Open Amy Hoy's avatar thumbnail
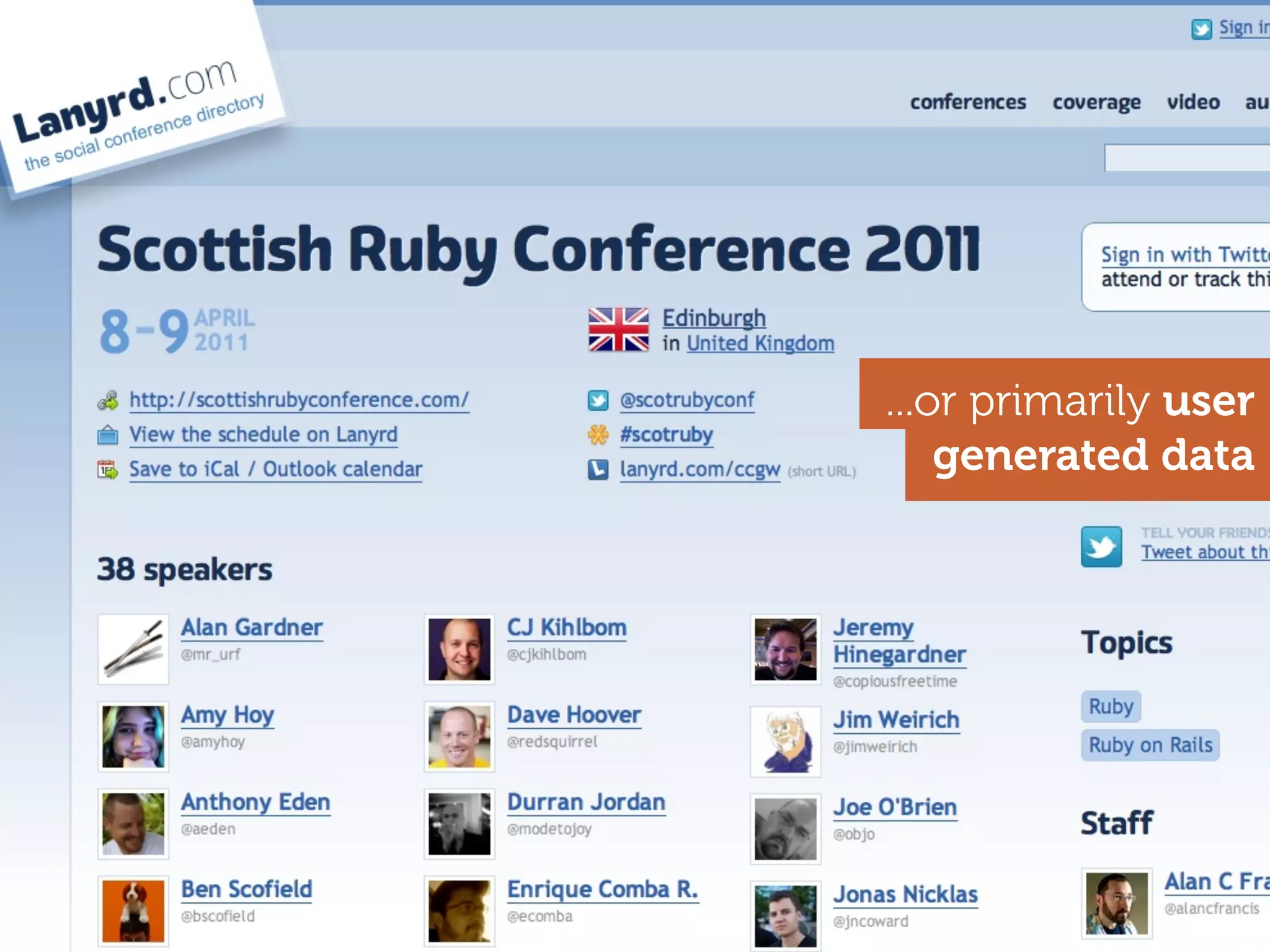The image size is (1270, 952). pyautogui.click(x=133, y=736)
